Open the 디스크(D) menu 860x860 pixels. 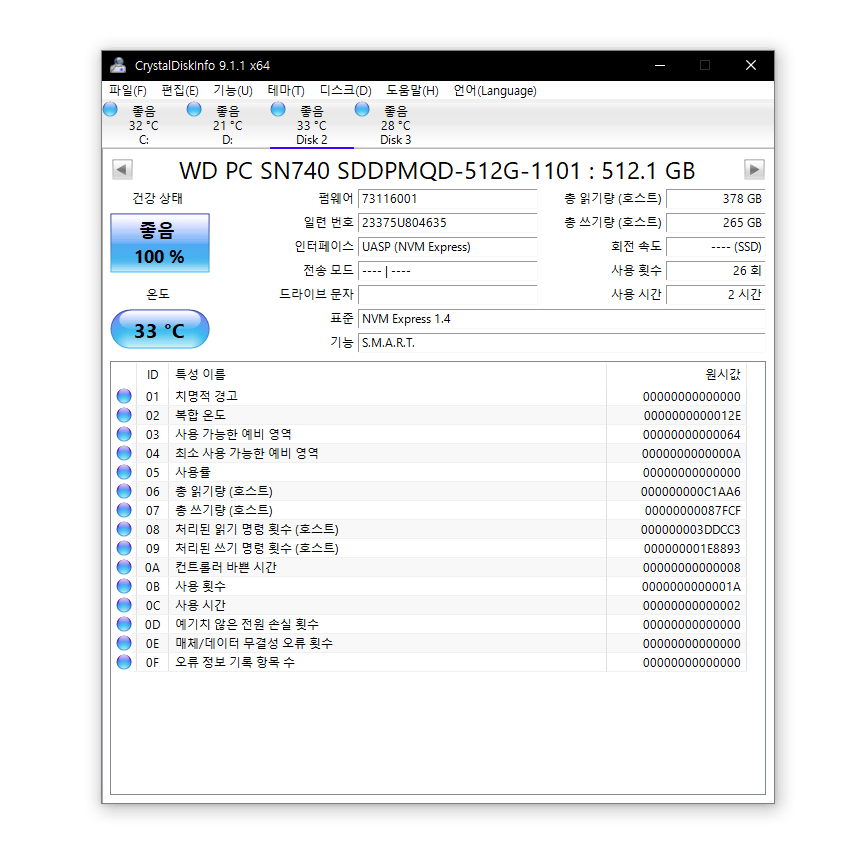(x=346, y=90)
